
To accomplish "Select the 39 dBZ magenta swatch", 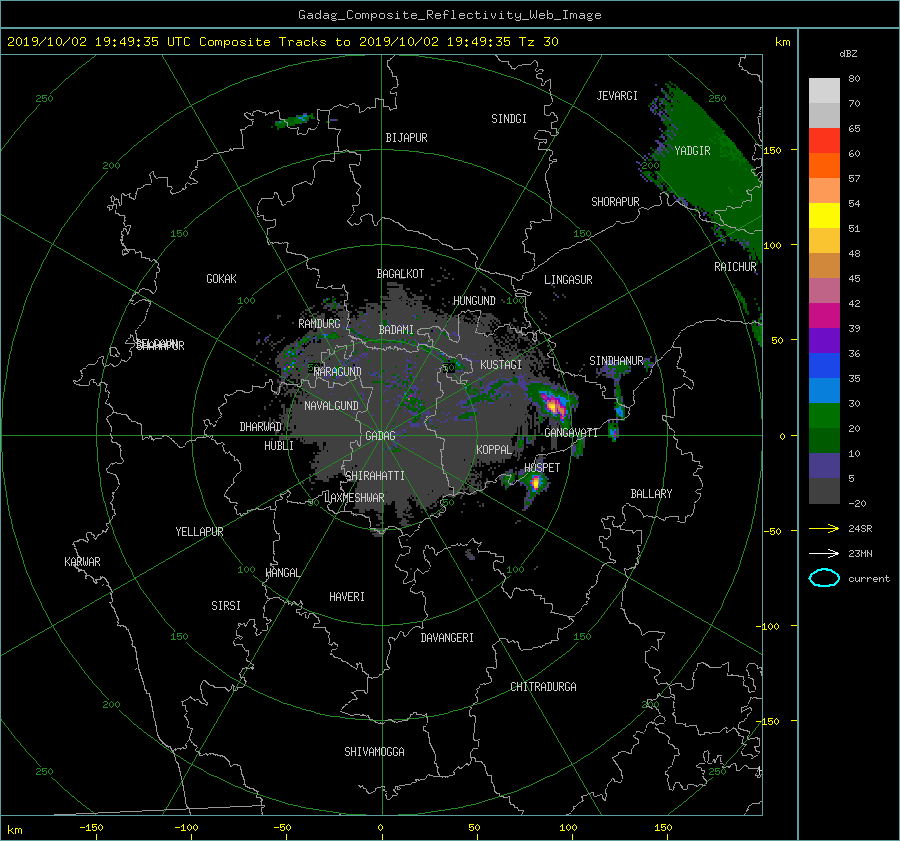I will (x=824, y=316).
